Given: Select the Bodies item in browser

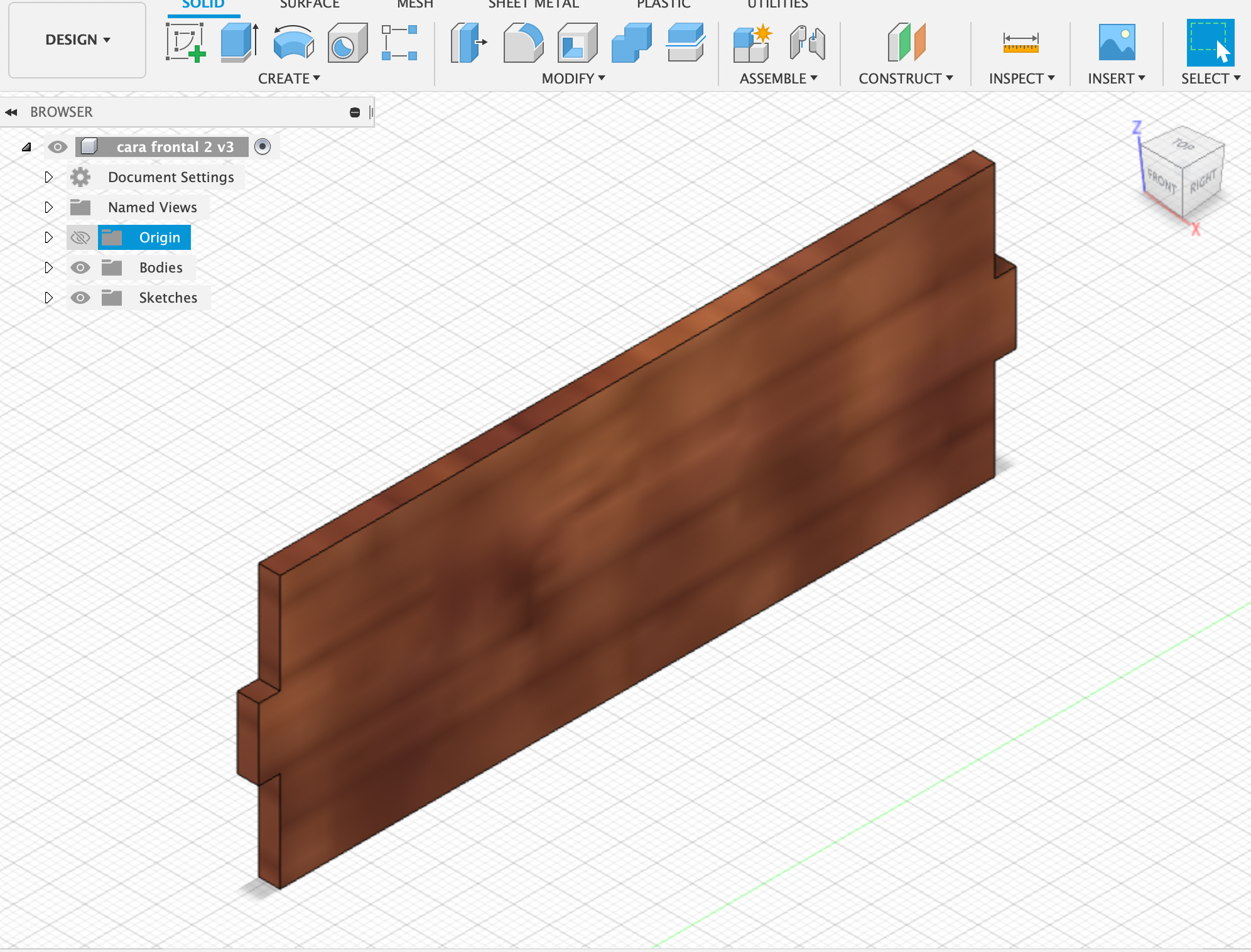Looking at the screenshot, I should (161, 268).
